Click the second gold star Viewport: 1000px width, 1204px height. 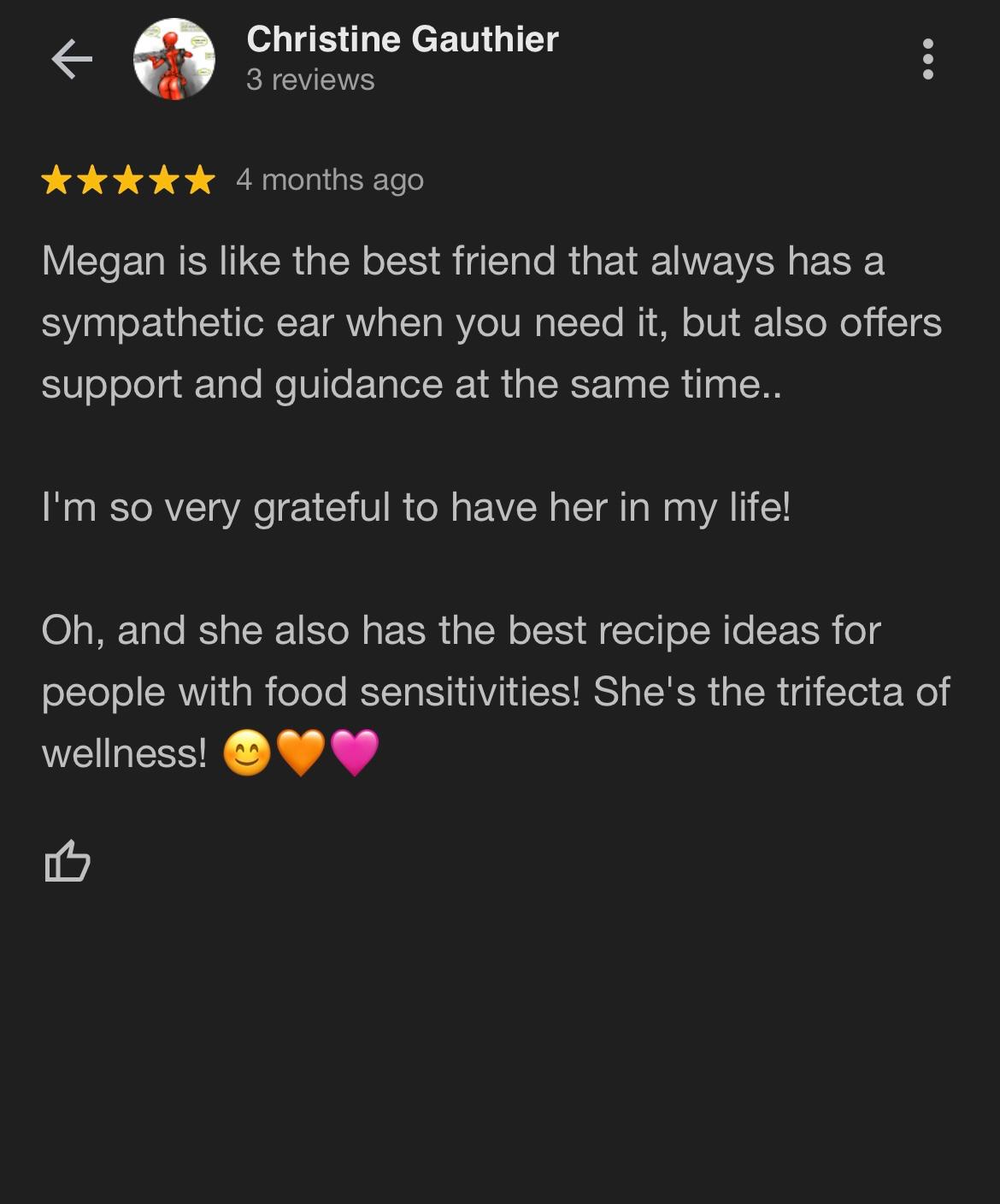[x=92, y=180]
